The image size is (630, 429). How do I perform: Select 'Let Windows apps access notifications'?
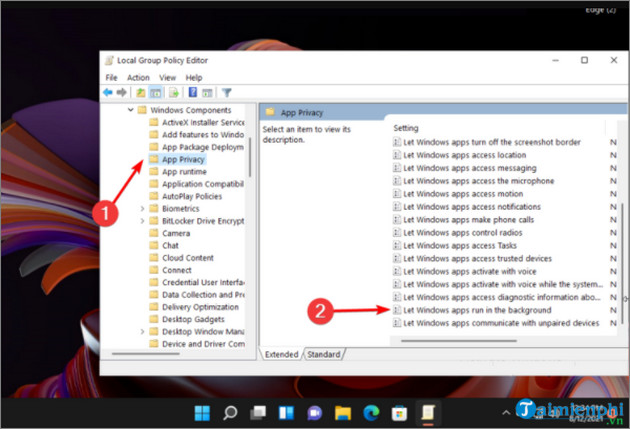(x=472, y=207)
